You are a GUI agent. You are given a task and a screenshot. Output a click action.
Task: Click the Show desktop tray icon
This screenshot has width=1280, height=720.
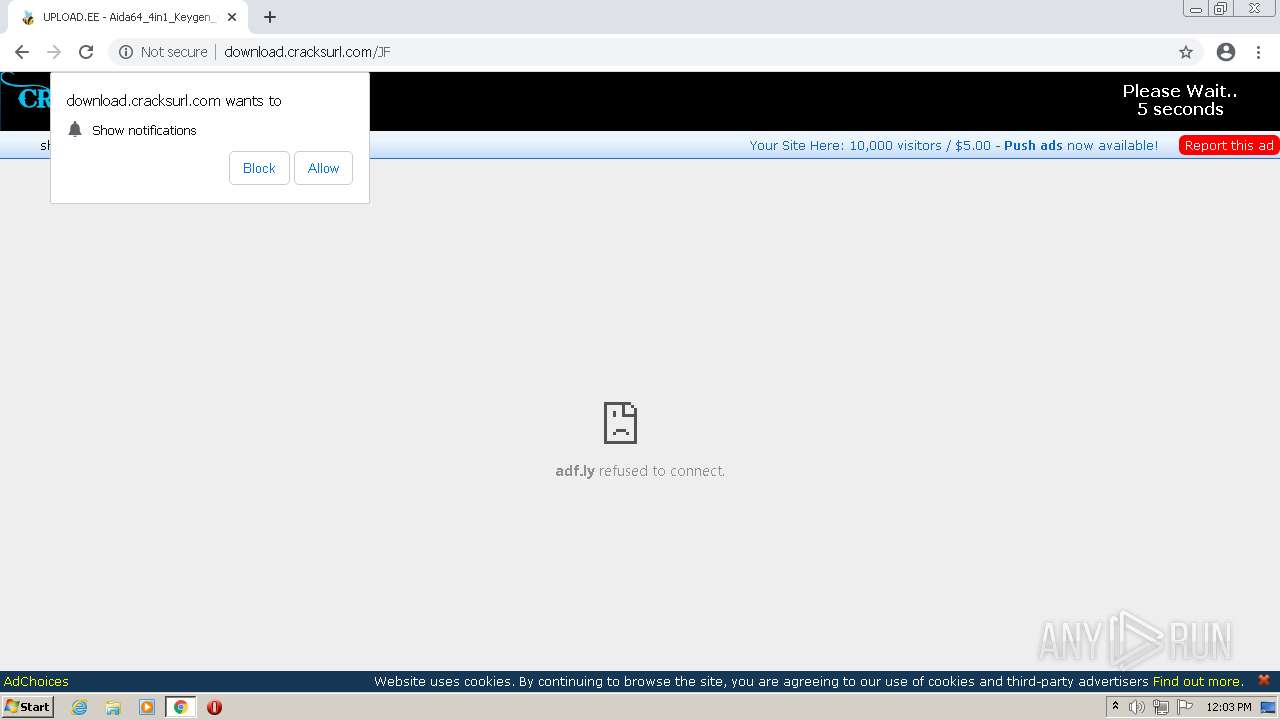(1268, 707)
